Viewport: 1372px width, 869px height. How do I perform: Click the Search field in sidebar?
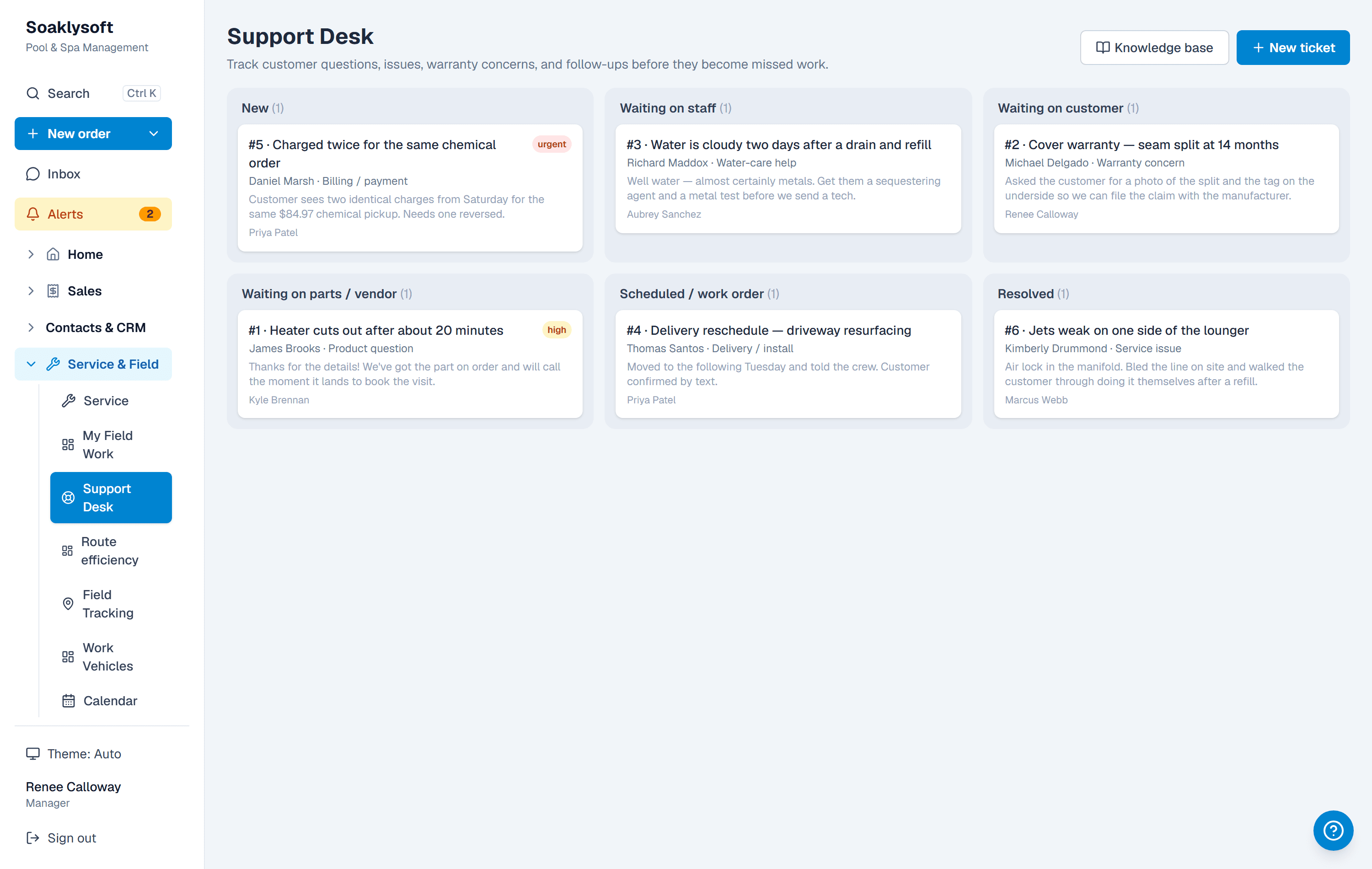pyautogui.click(x=93, y=93)
